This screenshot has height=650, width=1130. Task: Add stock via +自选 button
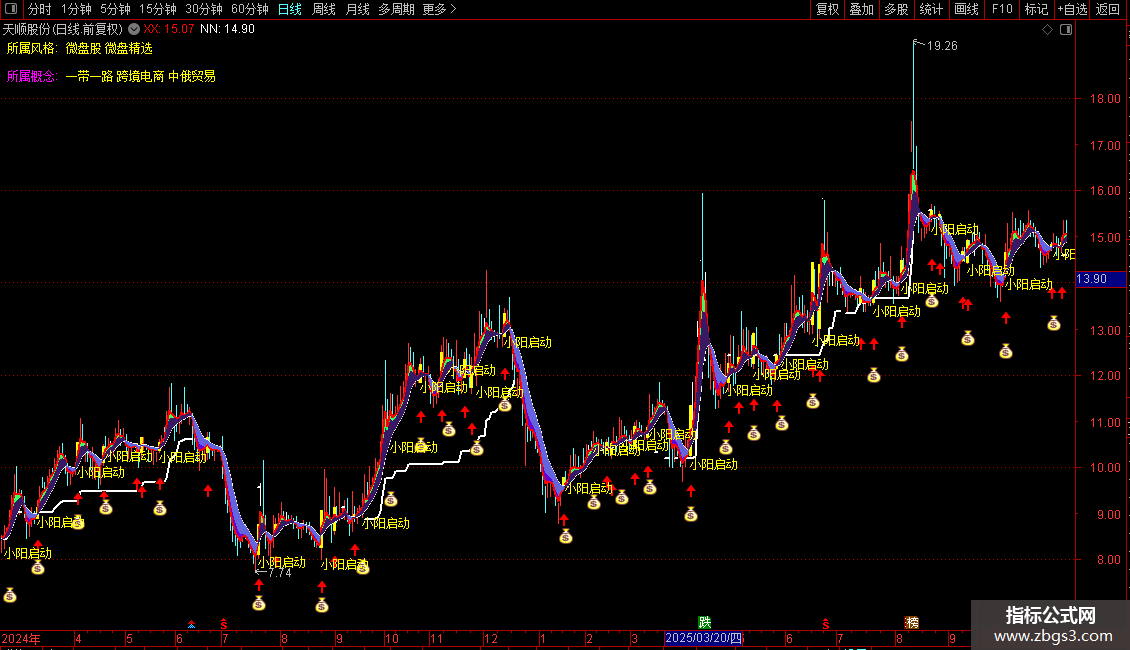1072,9
